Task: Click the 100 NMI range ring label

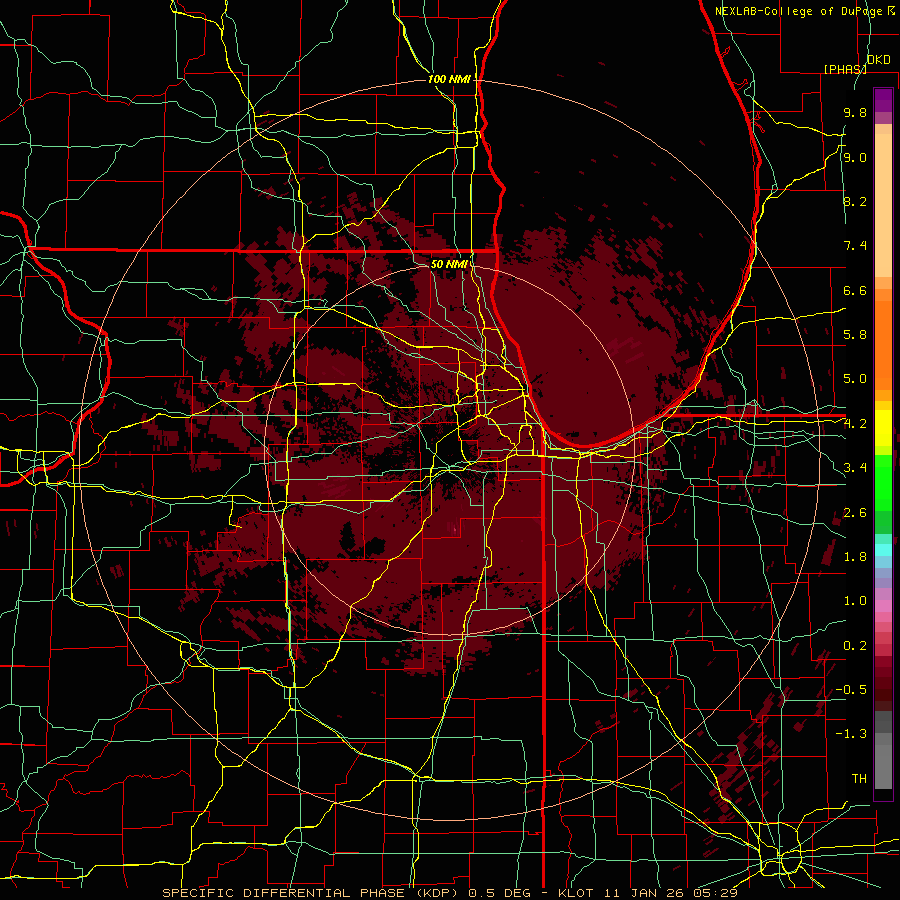Action: [x=449, y=79]
